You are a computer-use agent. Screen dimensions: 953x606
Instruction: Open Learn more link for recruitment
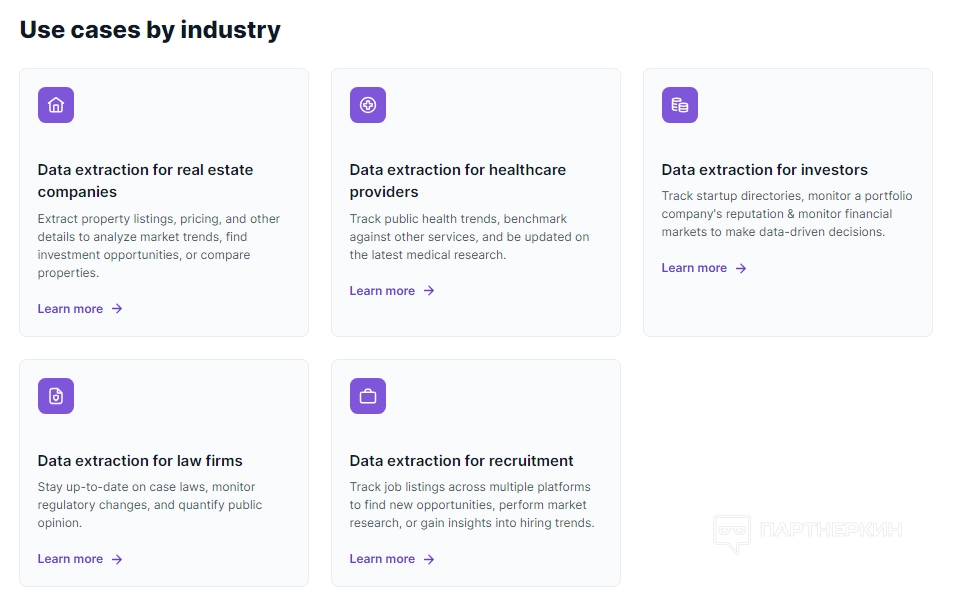(x=382, y=559)
